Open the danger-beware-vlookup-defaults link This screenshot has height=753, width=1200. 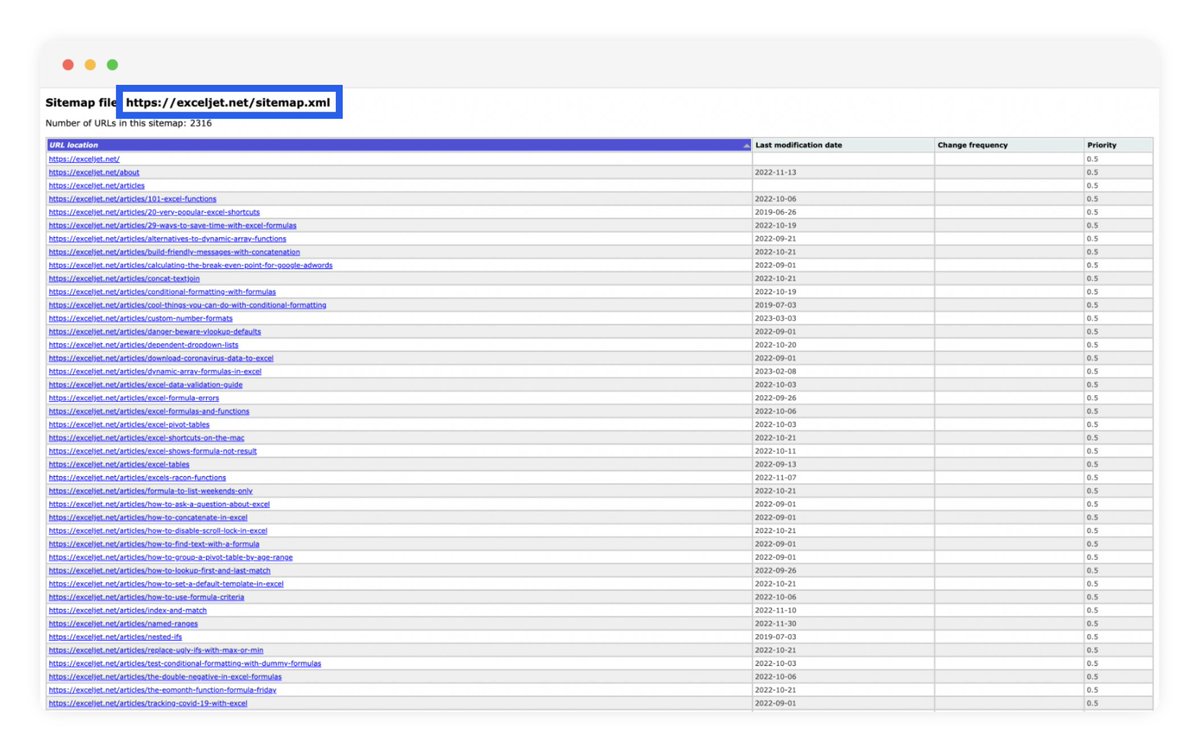pyautogui.click(x=155, y=331)
